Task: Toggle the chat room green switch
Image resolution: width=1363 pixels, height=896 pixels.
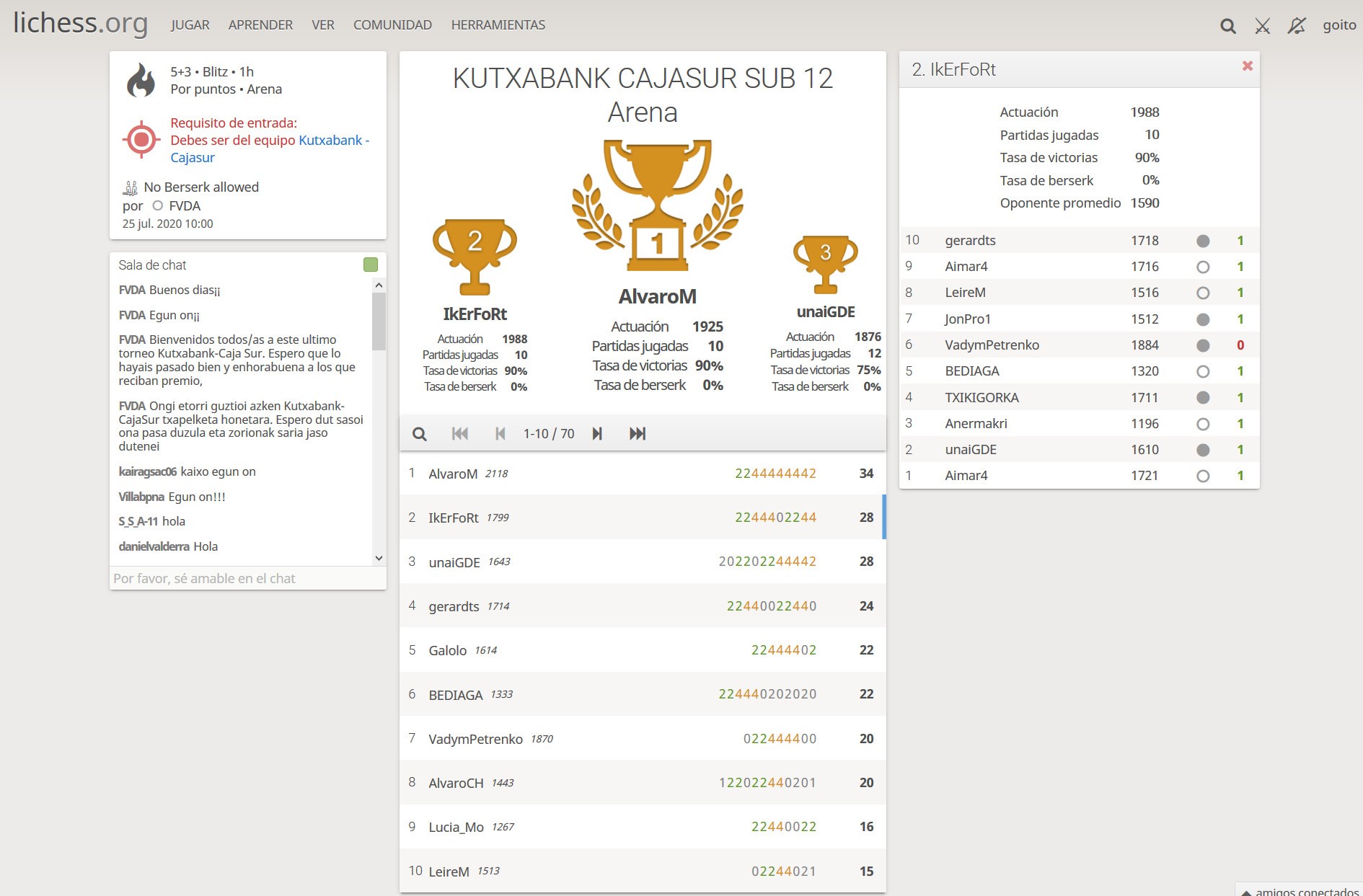Action: point(371,265)
